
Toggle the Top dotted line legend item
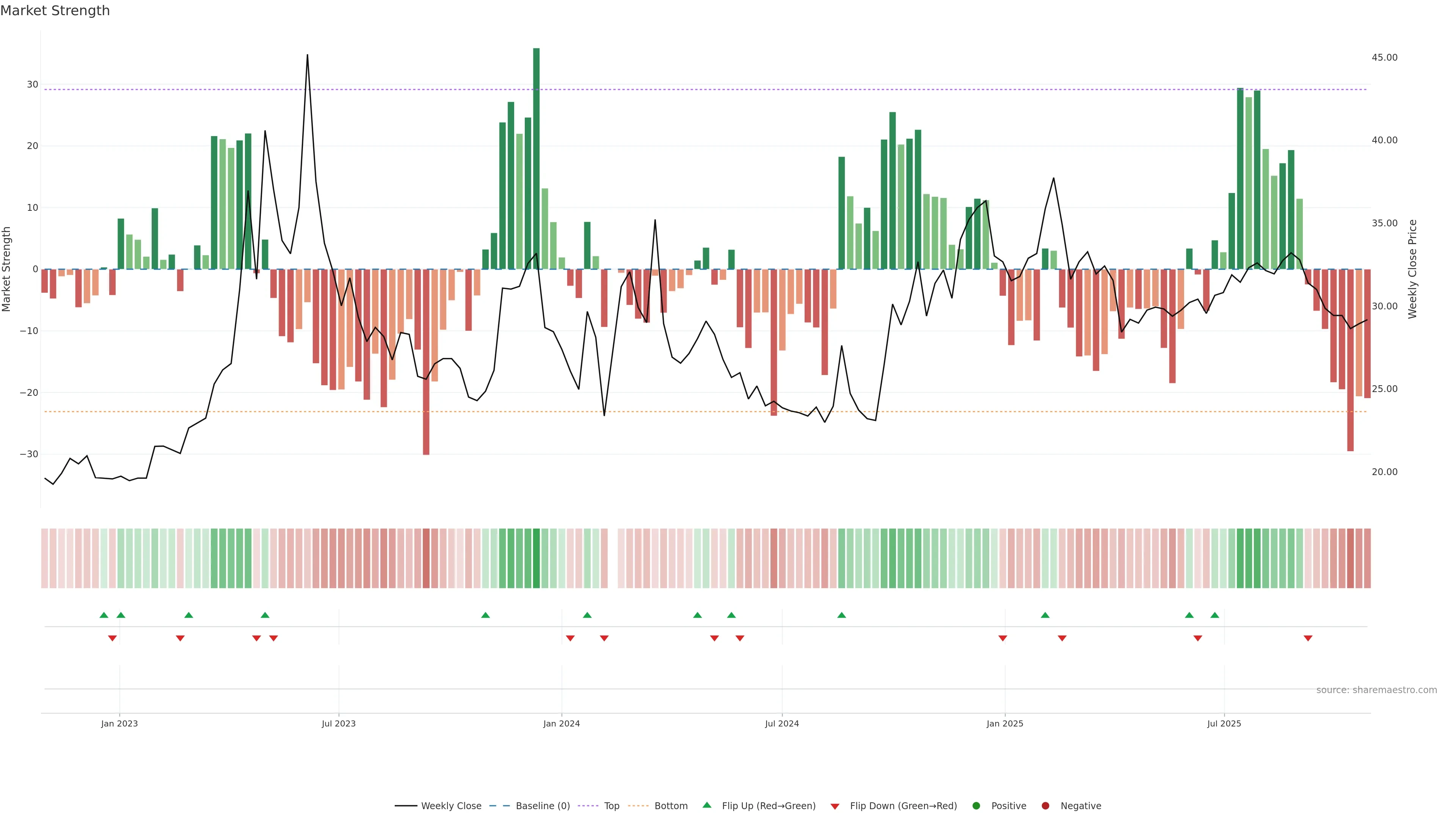tap(611, 806)
